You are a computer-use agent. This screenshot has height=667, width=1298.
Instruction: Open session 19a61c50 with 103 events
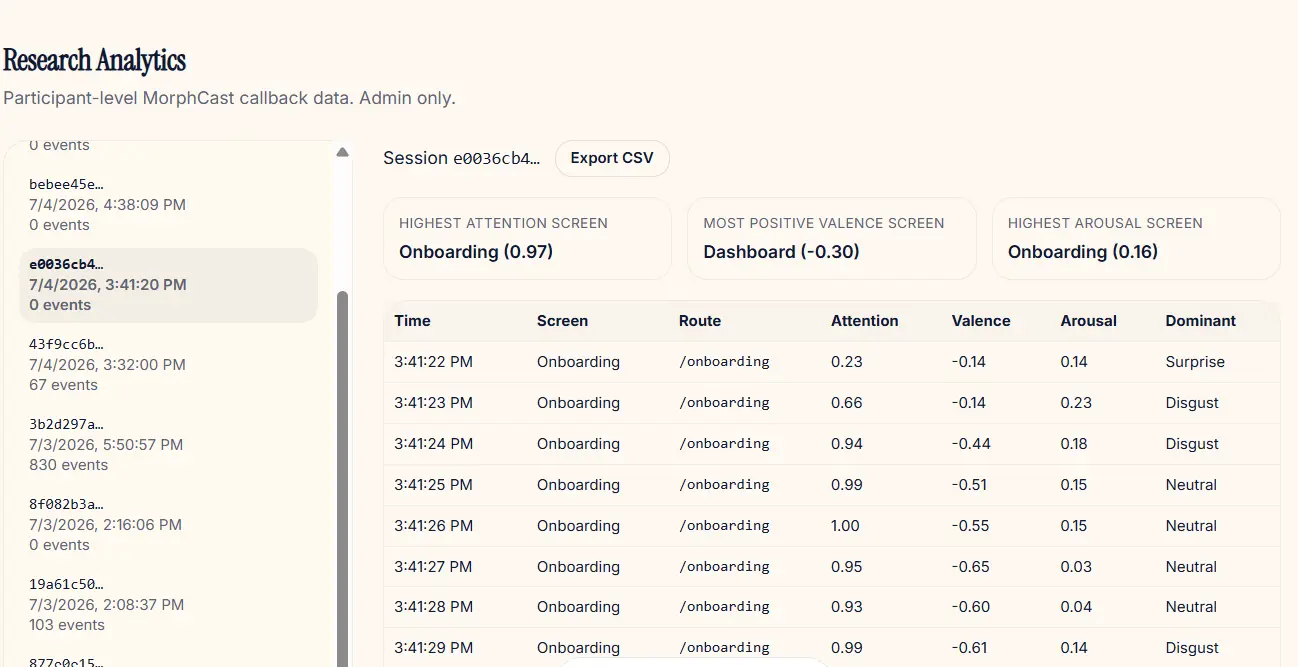point(168,605)
